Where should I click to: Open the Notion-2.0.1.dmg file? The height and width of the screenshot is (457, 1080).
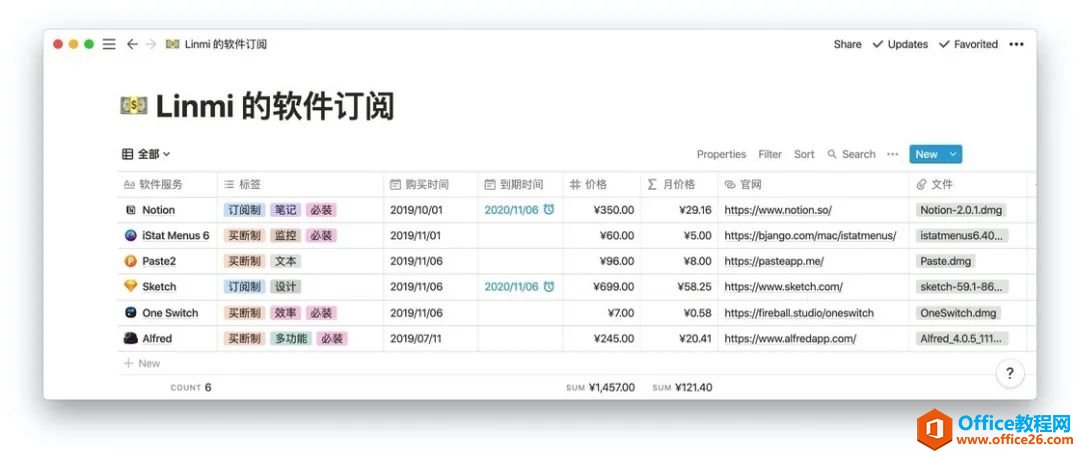(962, 210)
